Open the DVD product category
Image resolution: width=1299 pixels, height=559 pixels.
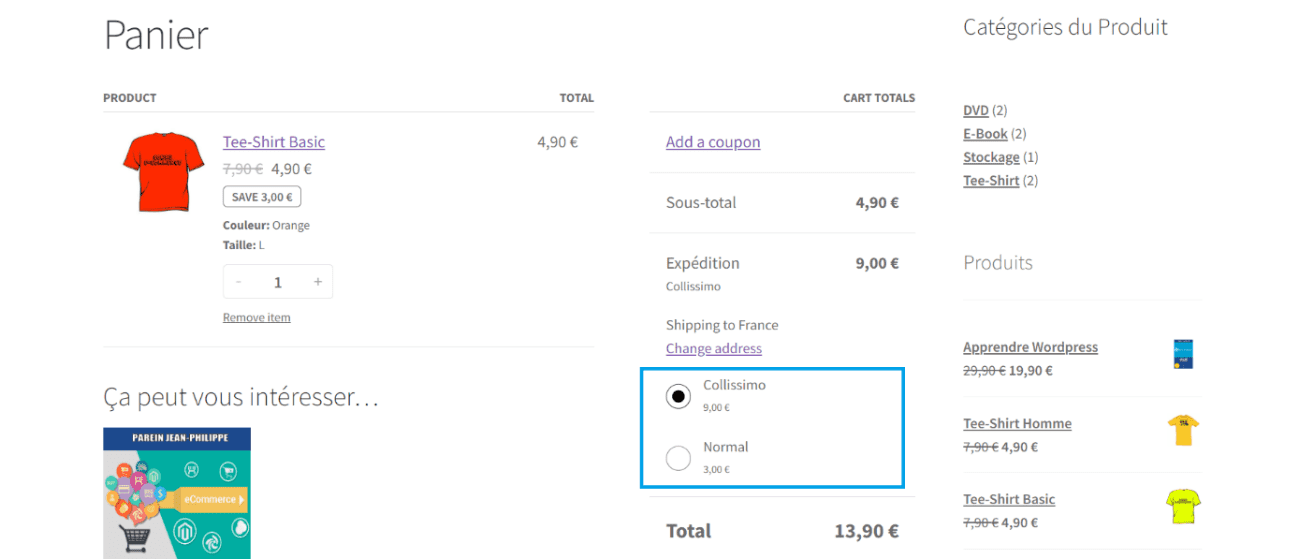(975, 110)
